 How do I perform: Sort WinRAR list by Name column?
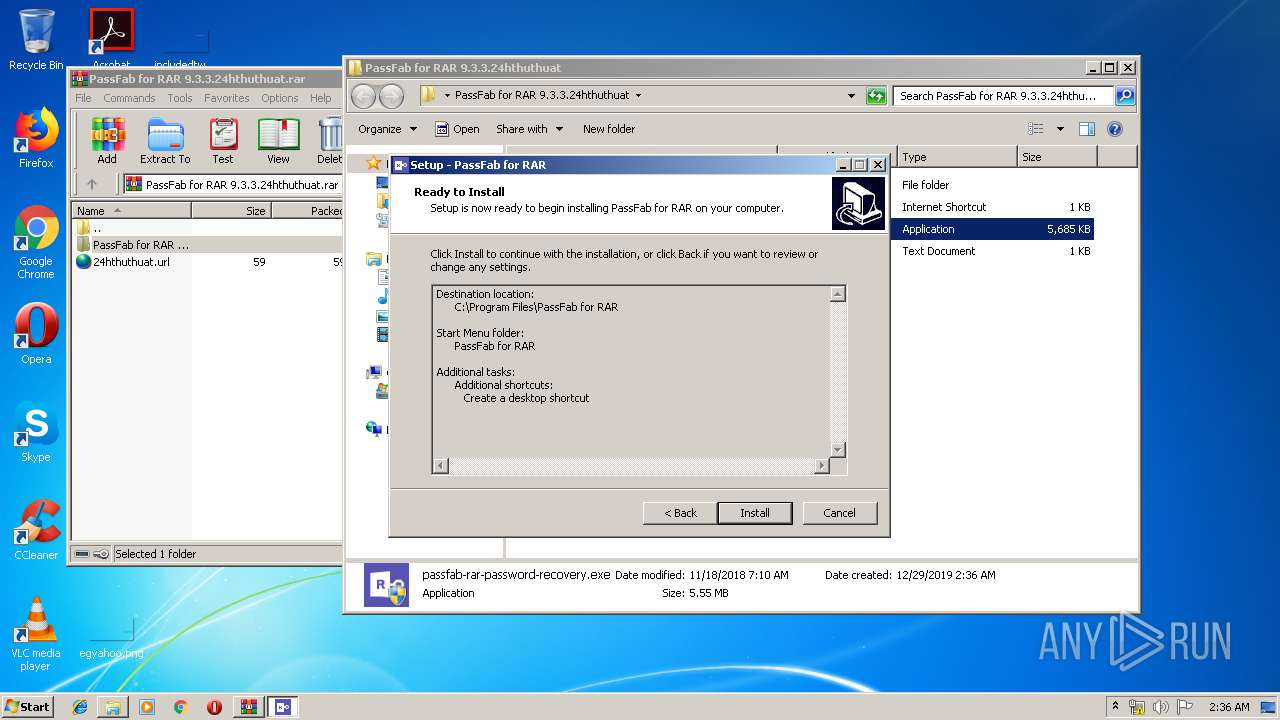click(x=132, y=211)
